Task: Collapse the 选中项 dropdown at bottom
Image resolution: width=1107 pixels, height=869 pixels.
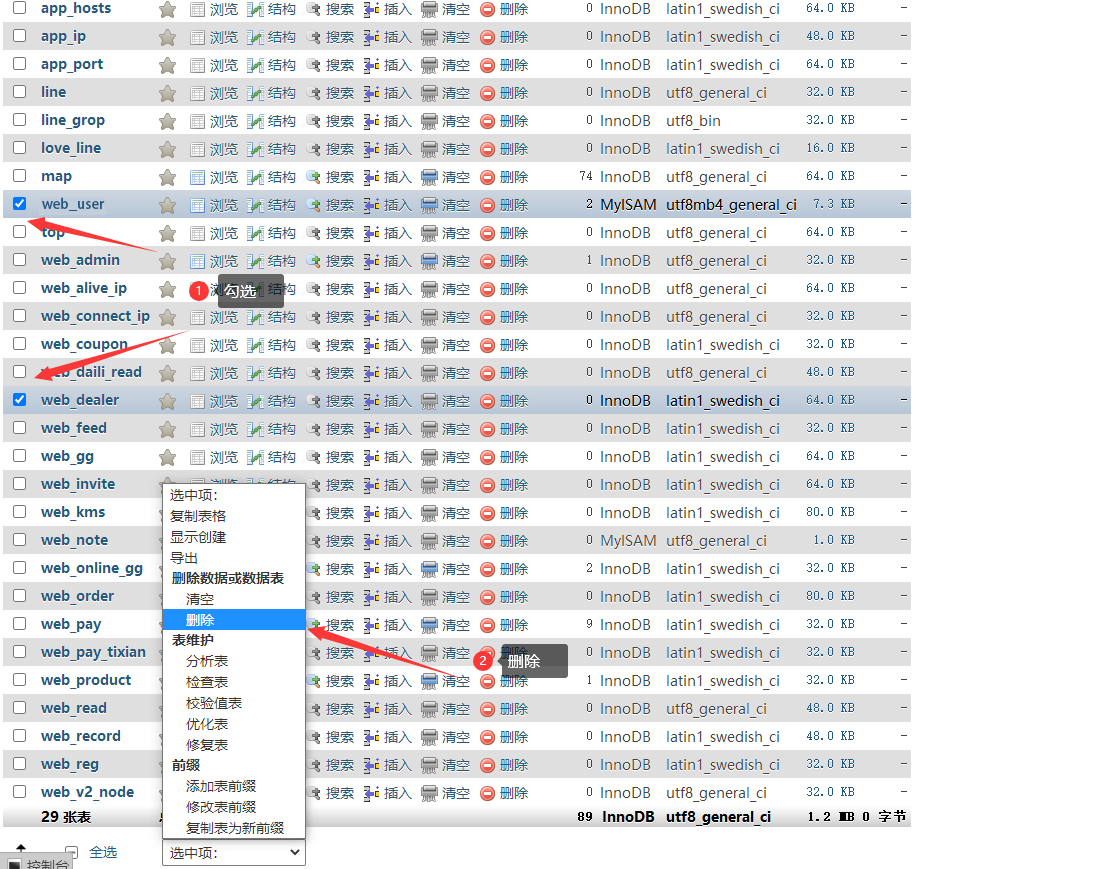Action: 233,853
